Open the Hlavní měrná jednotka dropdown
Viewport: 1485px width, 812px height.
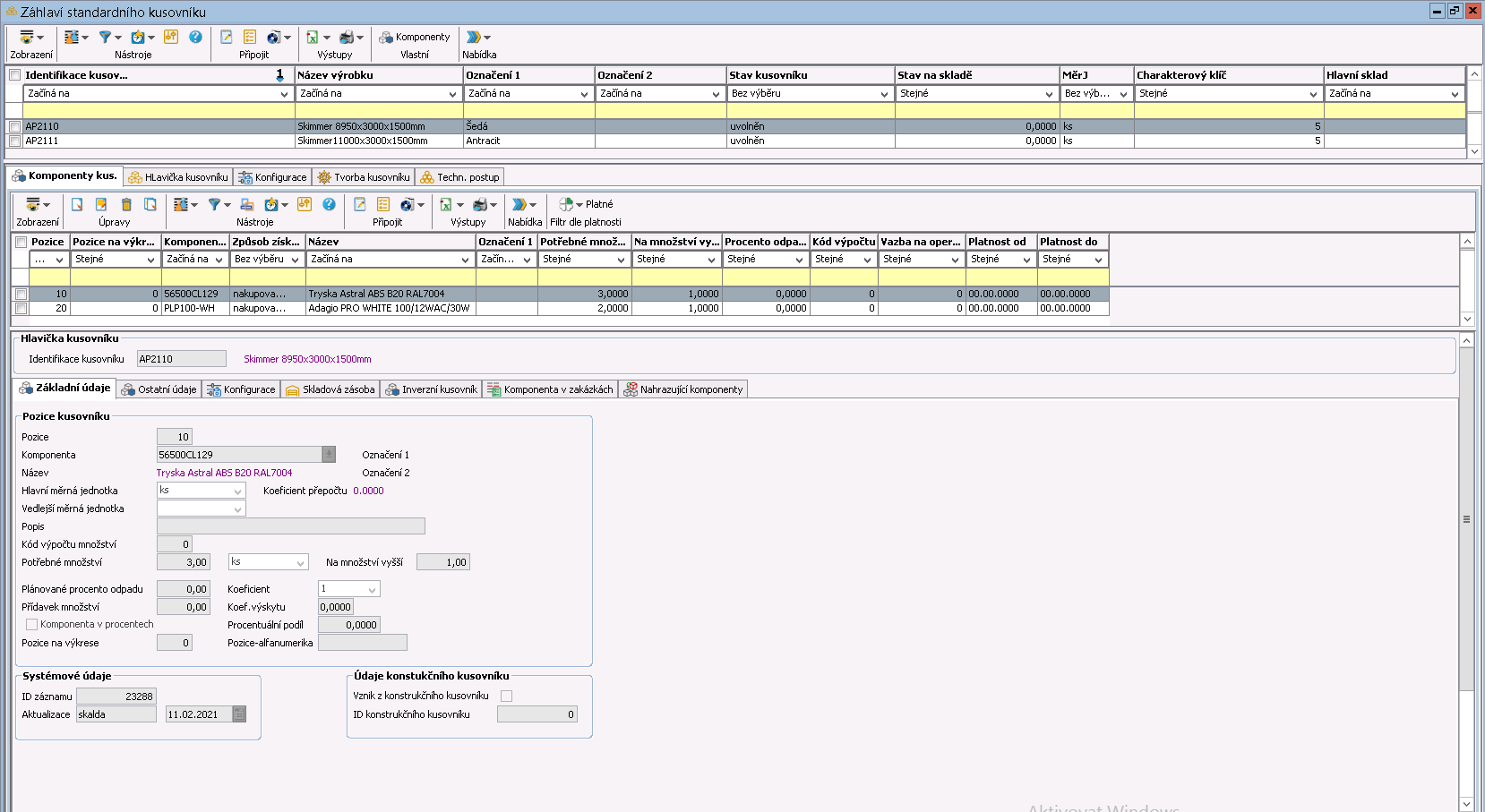click(x=237, y=491)
